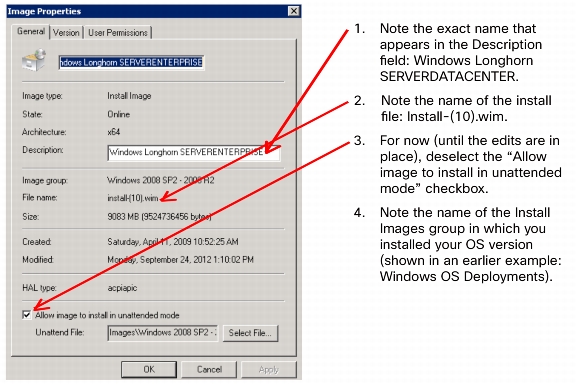Click the 'install-(10).wim' file name
The height and width of the screenshot is (386, 578).
(x=133, y=198)
